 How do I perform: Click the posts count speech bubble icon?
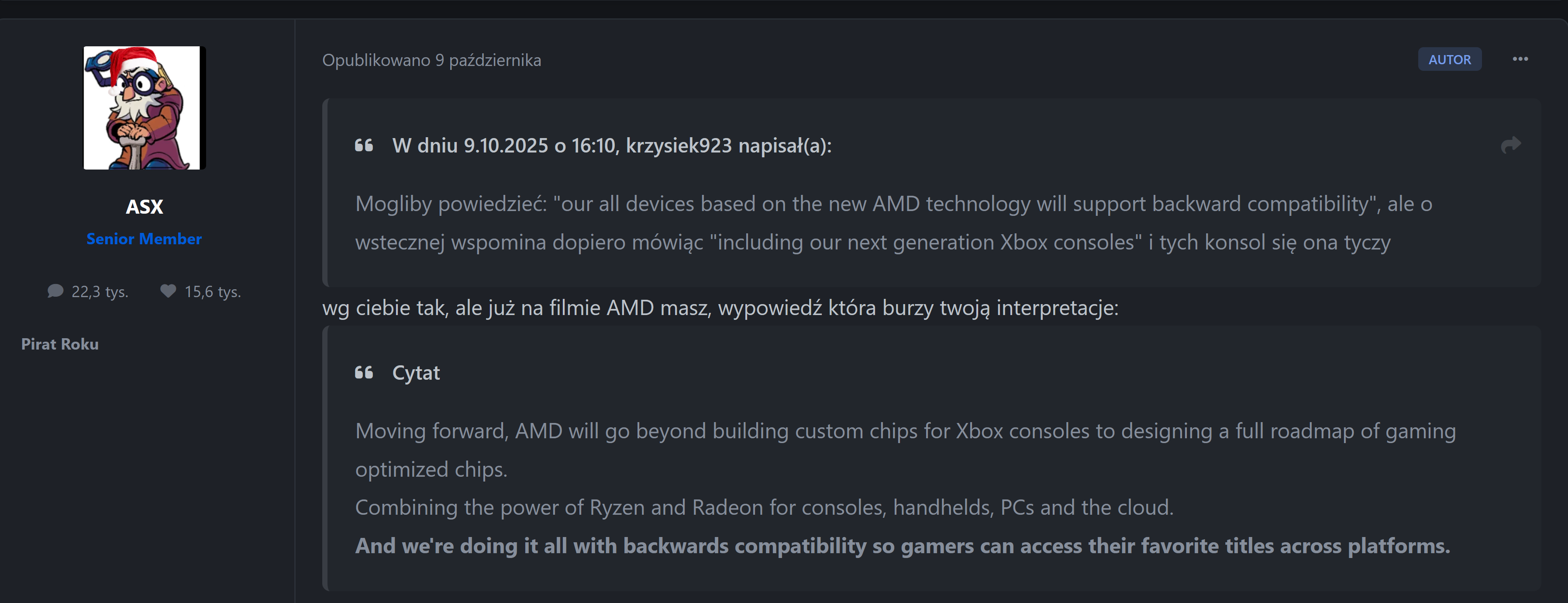point(55,291)
